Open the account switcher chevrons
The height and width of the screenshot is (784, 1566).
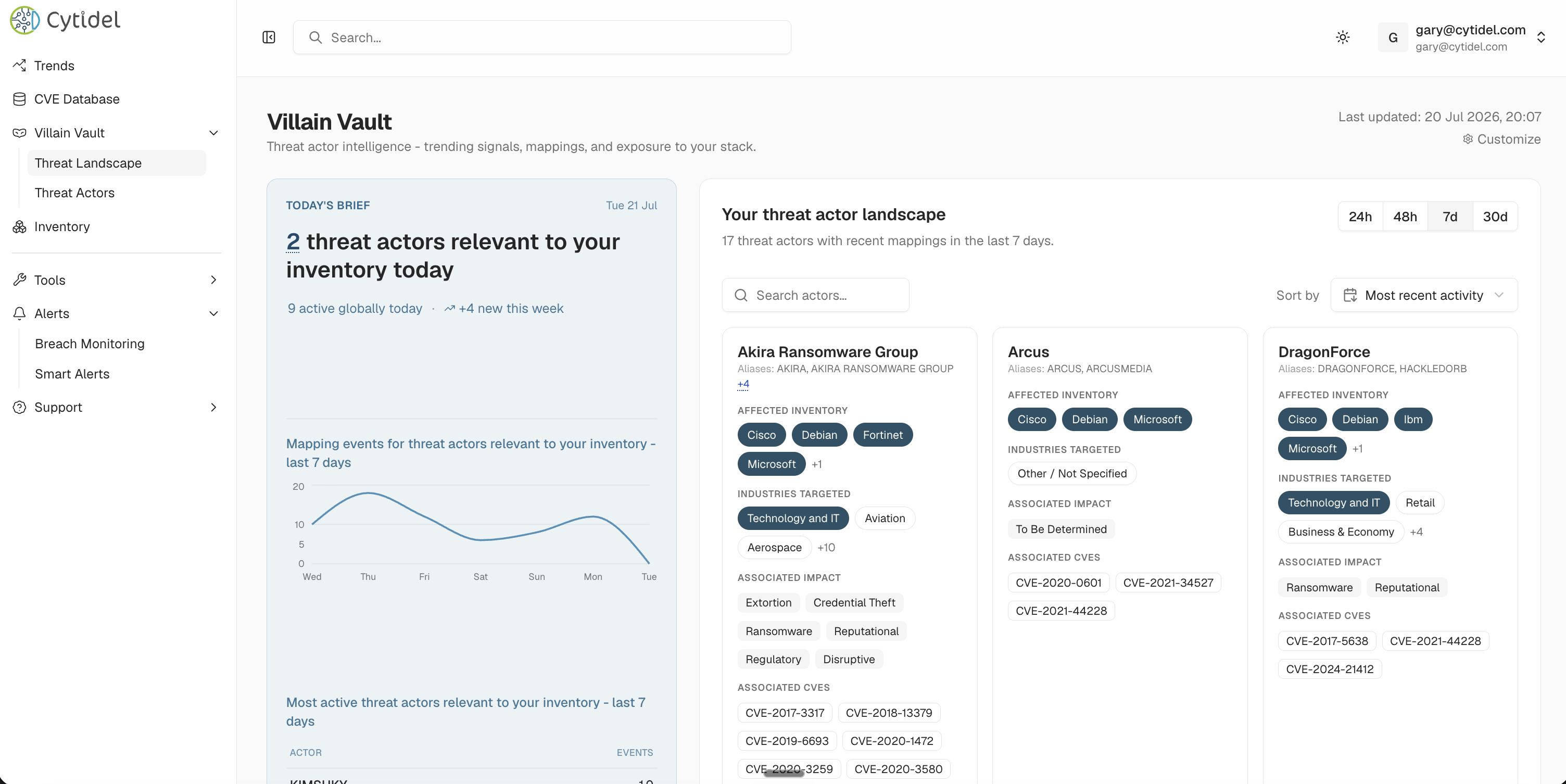tap(1541, 37)
